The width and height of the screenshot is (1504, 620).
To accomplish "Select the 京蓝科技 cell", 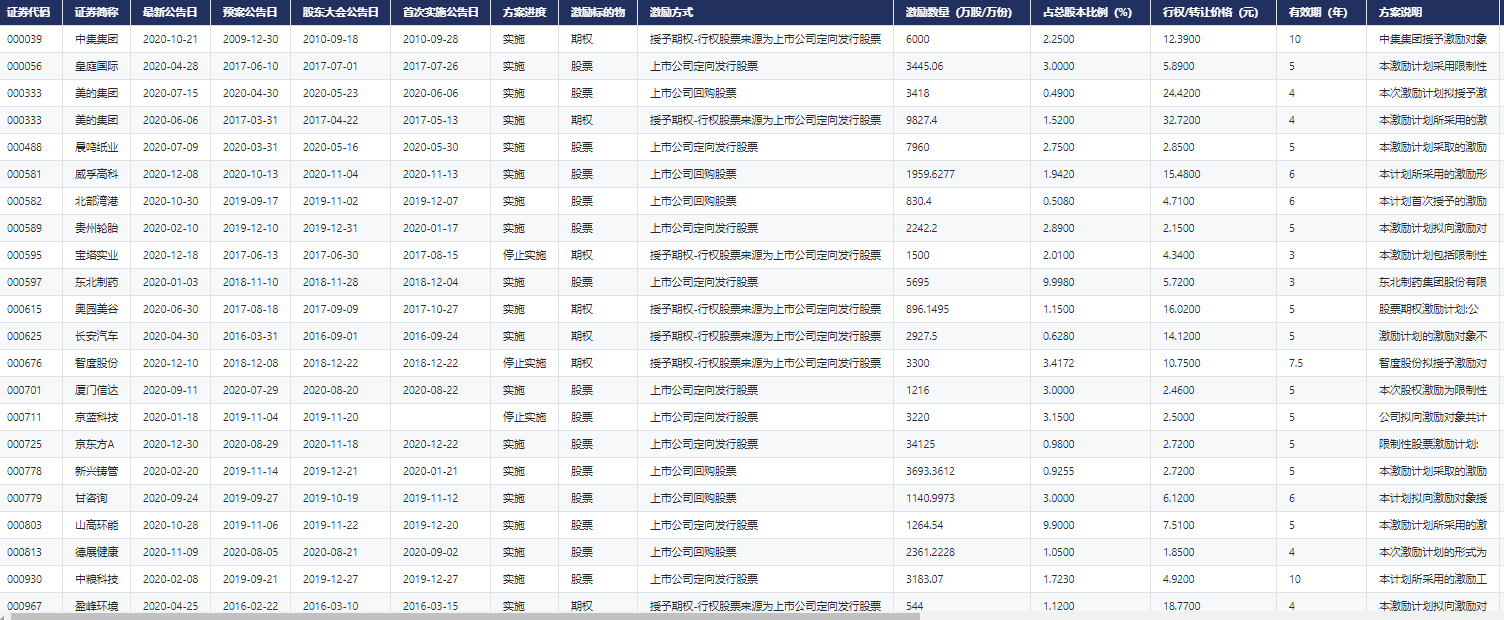I will point(97,417).
